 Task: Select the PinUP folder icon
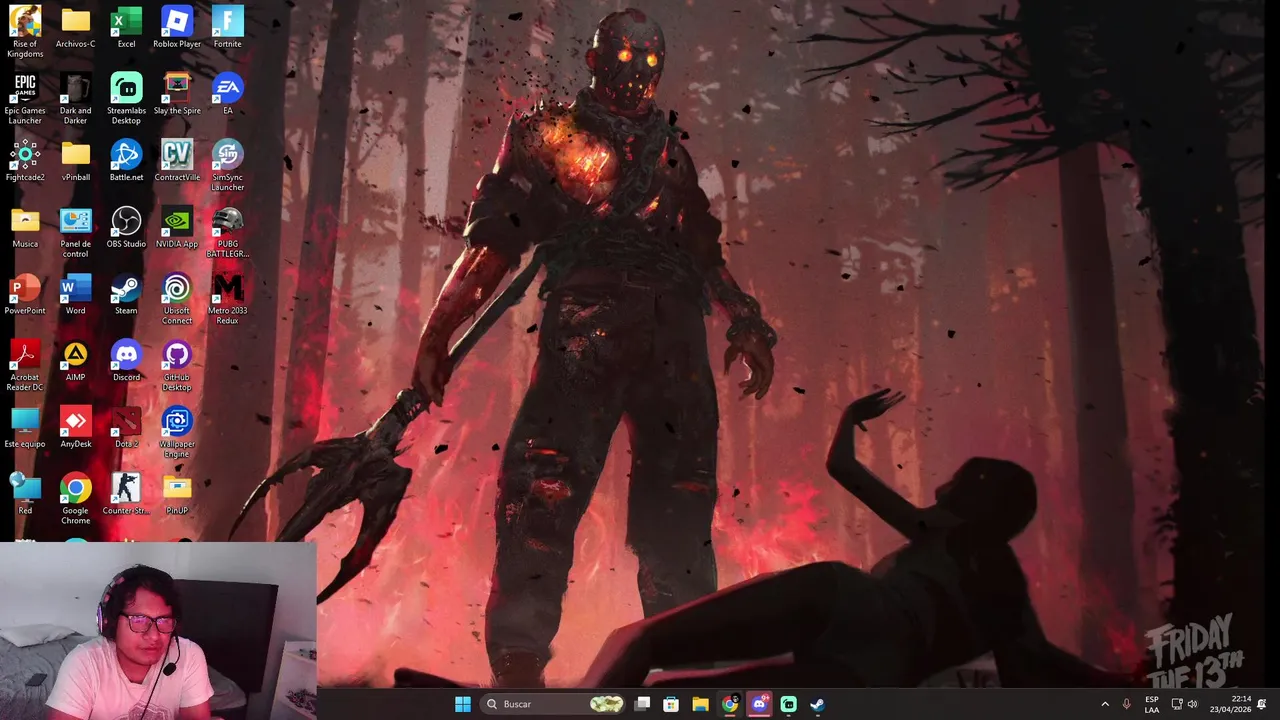click(x=177, y=494)
